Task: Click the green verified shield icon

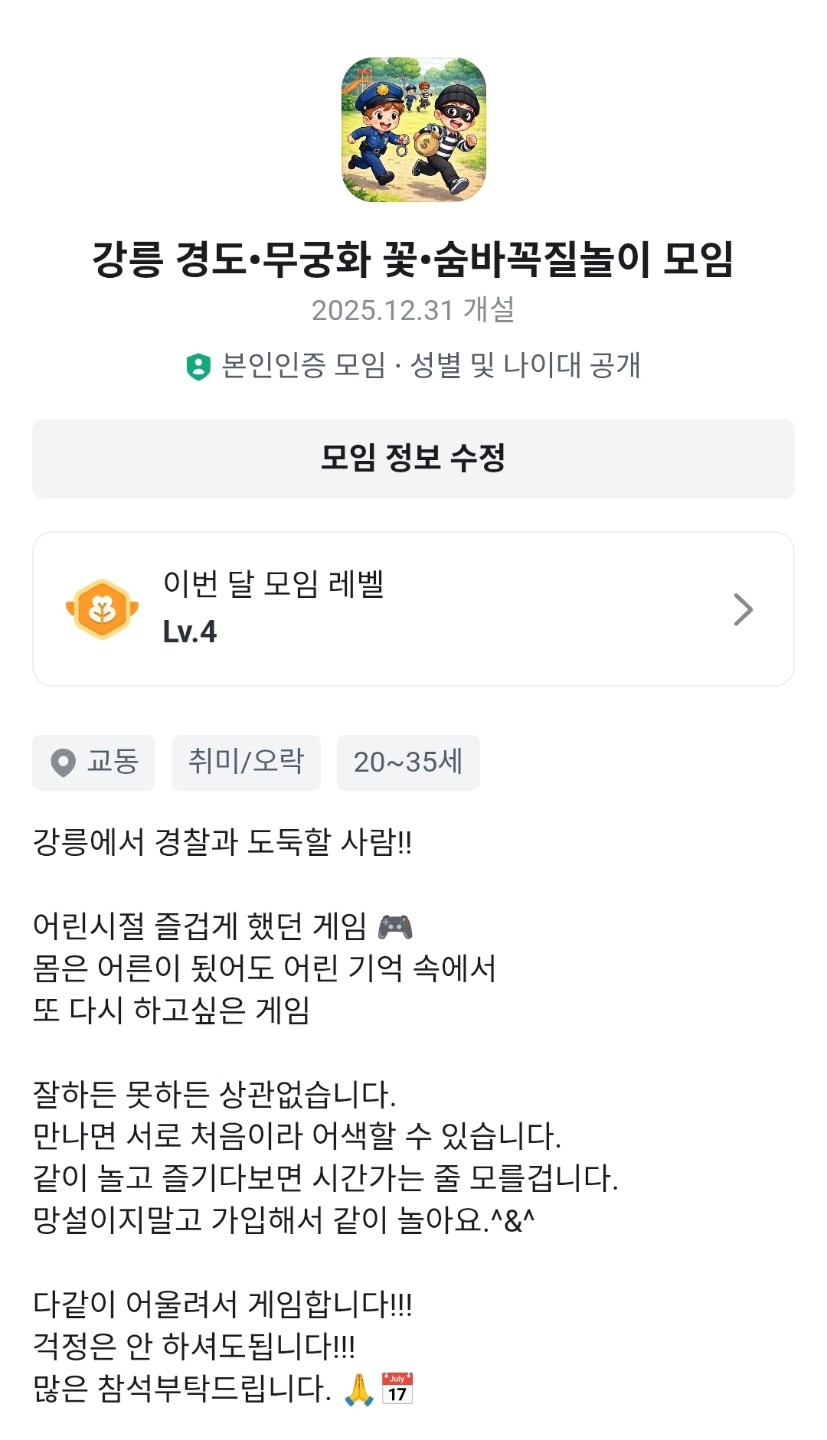Action: click(198, 366)
